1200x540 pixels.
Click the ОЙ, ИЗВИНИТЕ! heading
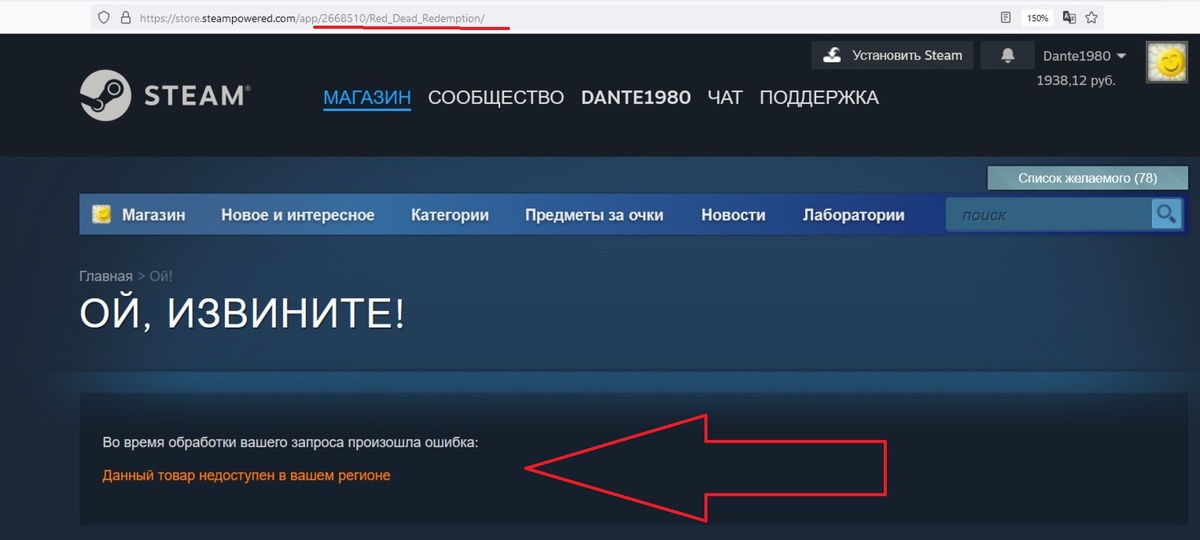pos(243,314)
